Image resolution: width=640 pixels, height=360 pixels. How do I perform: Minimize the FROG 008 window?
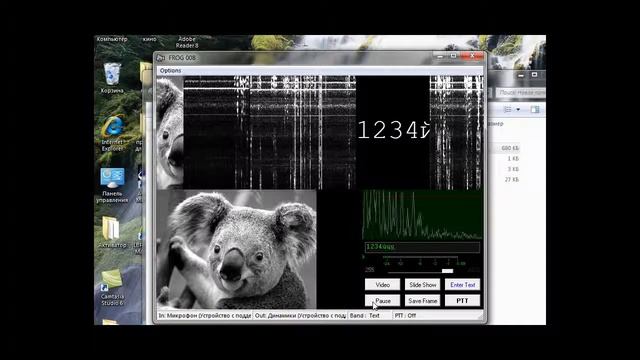pyautogui.click(x=440, y=56)
